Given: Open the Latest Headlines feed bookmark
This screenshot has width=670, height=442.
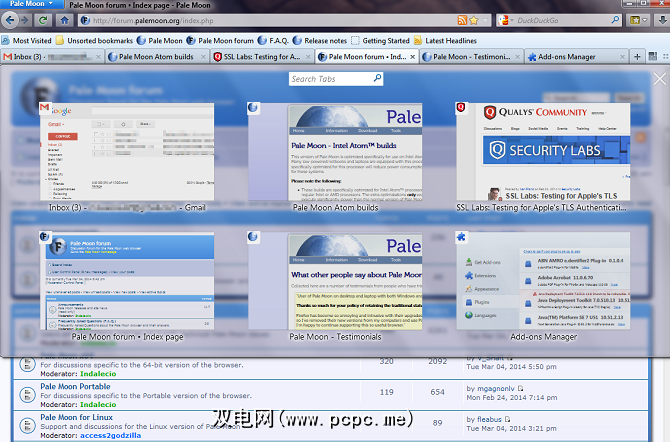Looking at the screenshot, I should 445,41.
